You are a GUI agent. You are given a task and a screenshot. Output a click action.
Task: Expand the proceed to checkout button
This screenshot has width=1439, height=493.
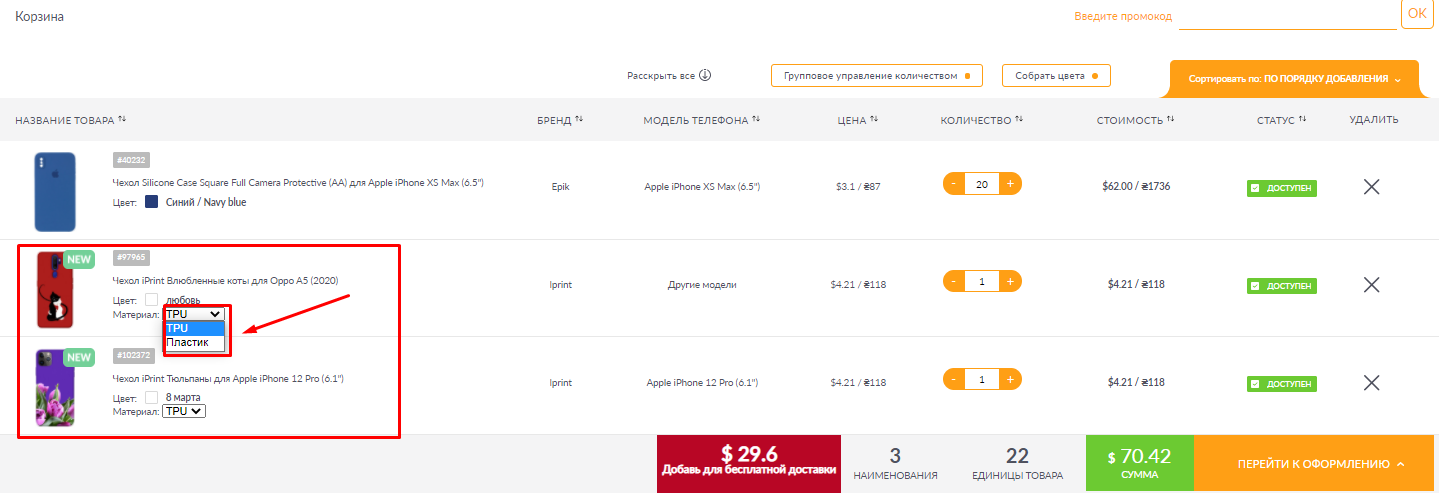pos(1316,464)
